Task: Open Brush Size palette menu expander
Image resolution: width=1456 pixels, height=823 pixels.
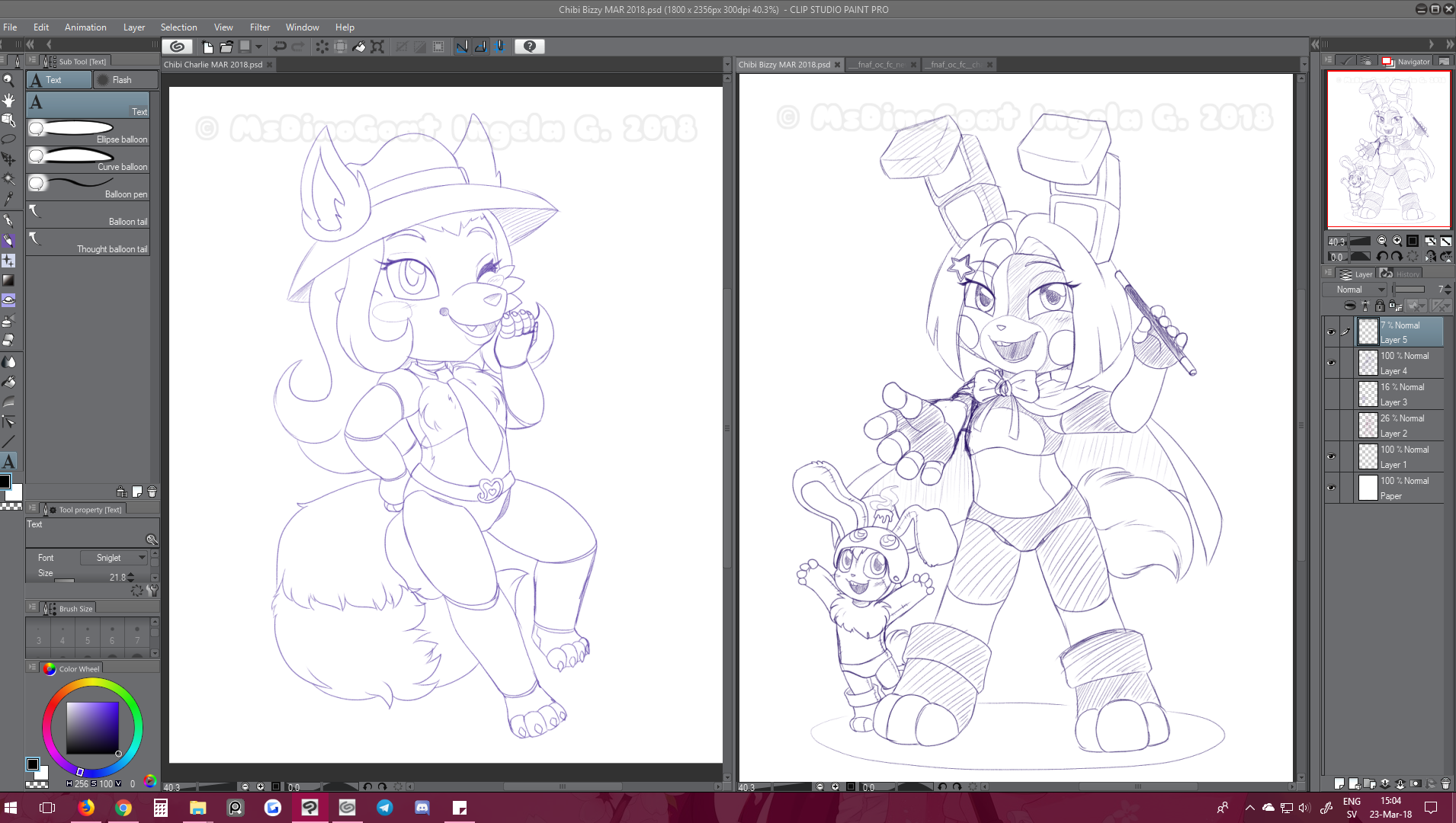Action: pyautogui.click(x=32, y=607)
